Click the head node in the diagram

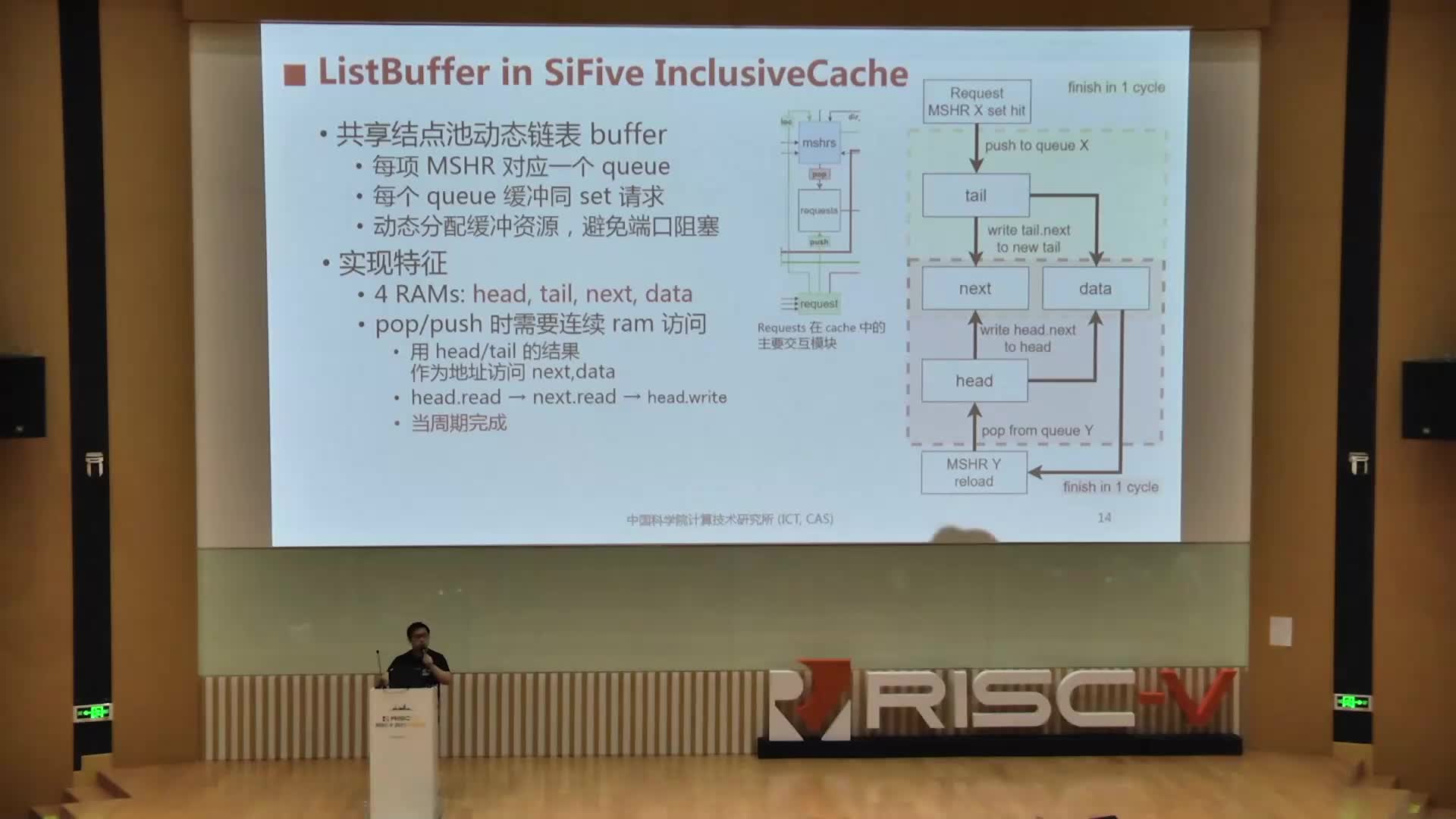pos(972,380)
